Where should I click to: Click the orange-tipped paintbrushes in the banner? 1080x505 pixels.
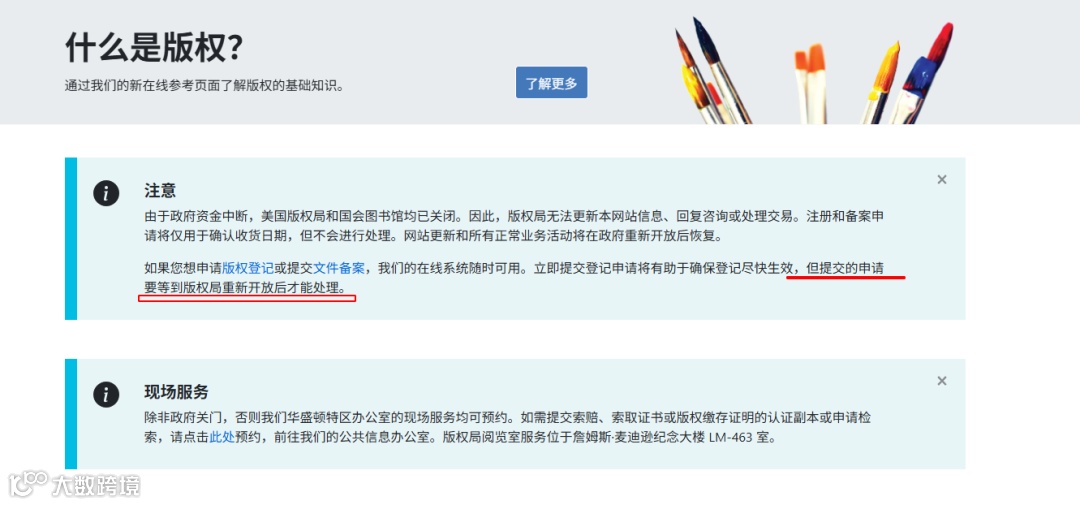click(x=810, y=84)
